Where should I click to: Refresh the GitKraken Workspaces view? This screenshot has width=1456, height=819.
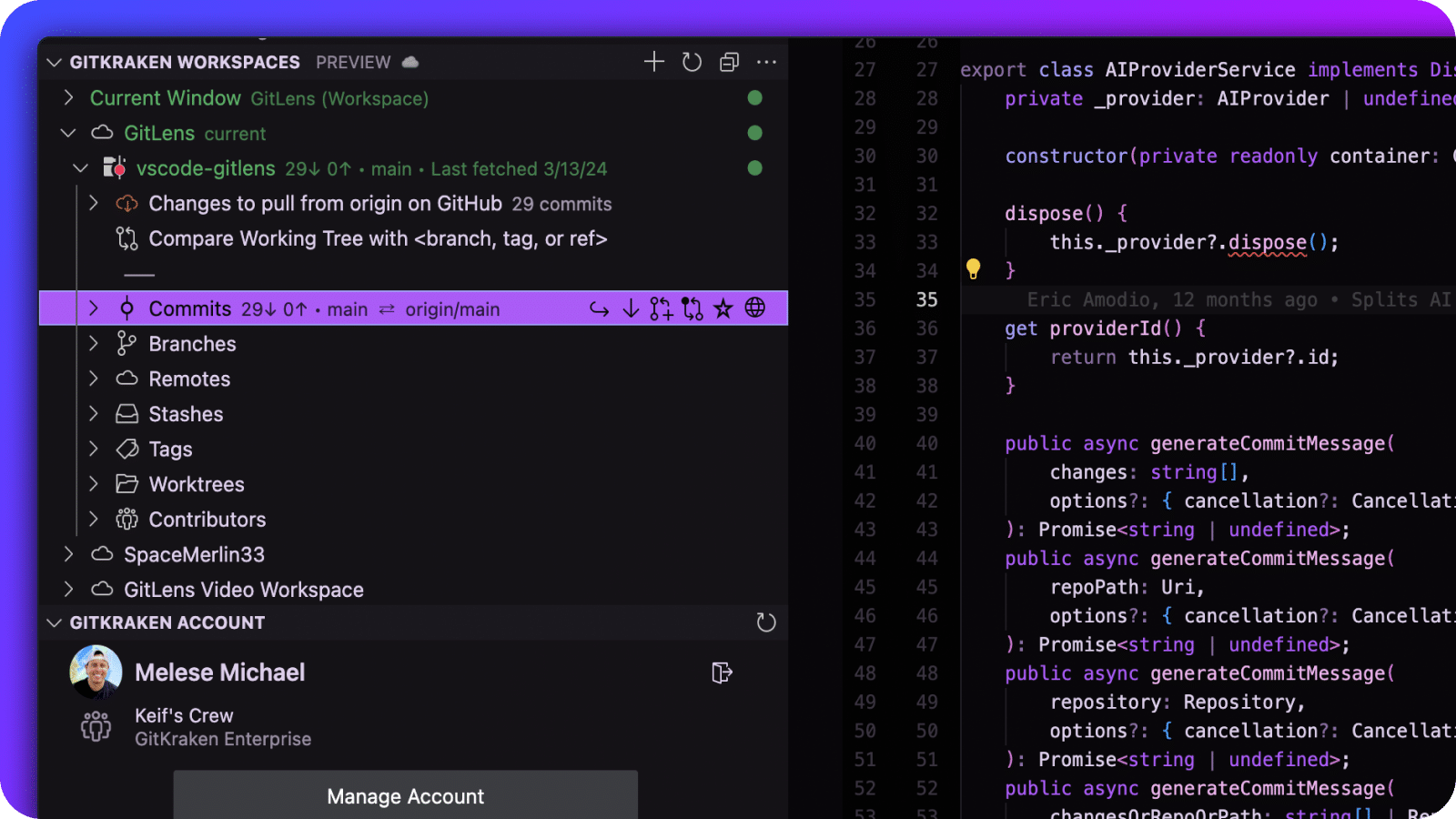(x=692, y=62)
